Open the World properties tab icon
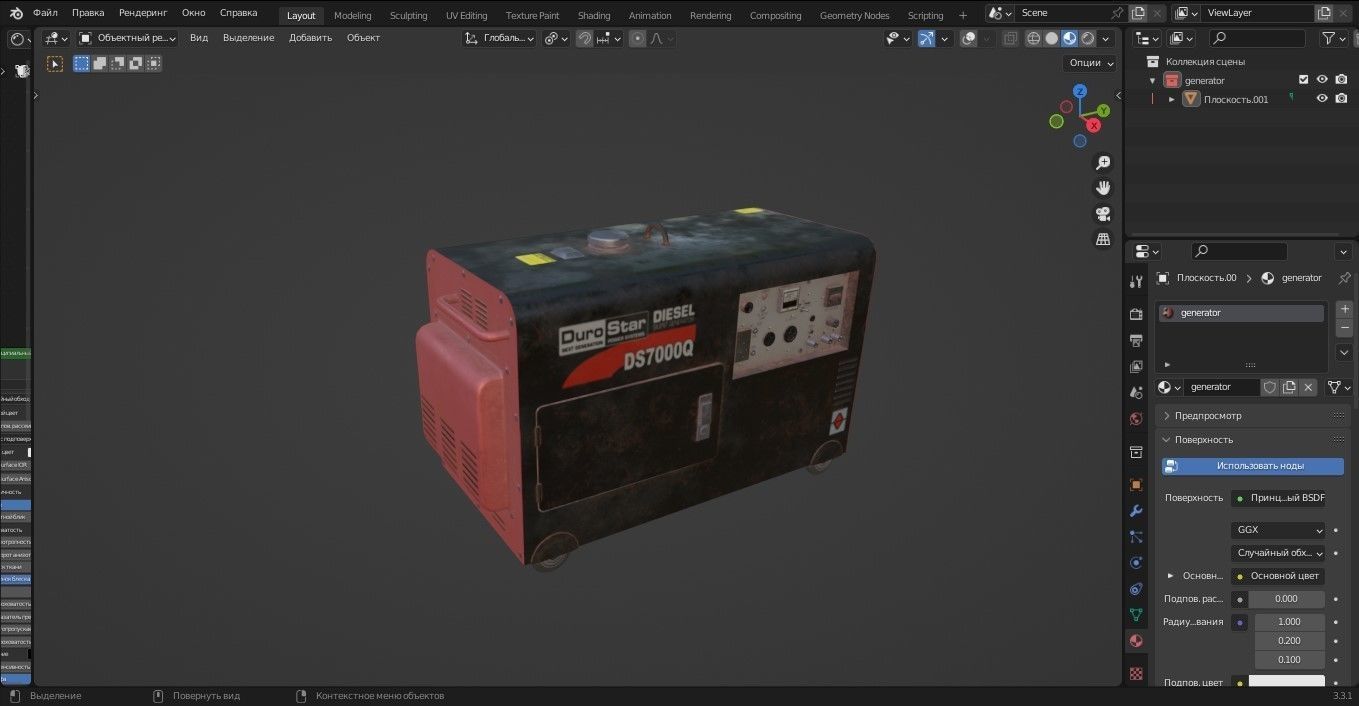 1136,419
